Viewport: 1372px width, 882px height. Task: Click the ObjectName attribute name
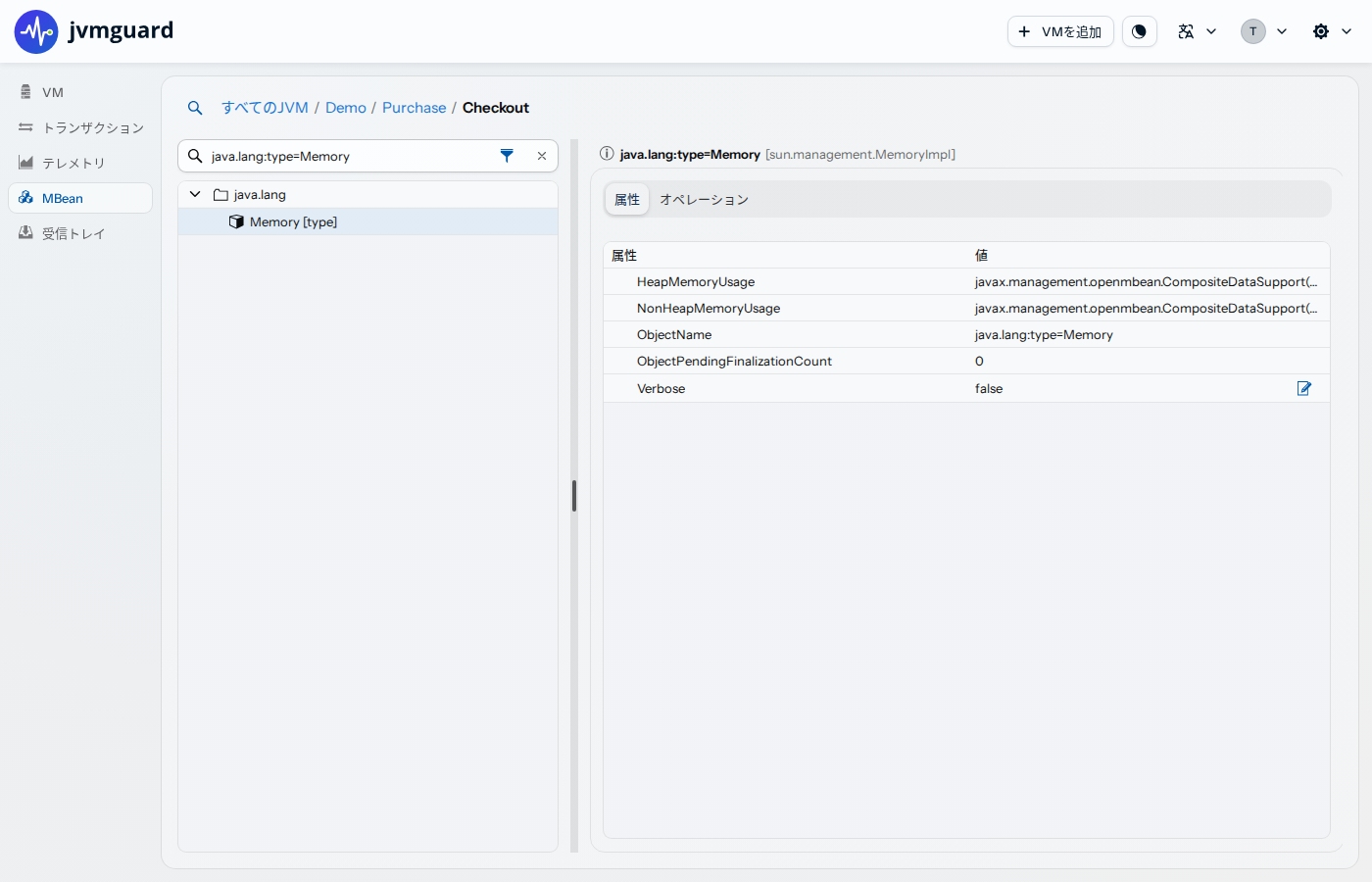click(x=674, y=335)
